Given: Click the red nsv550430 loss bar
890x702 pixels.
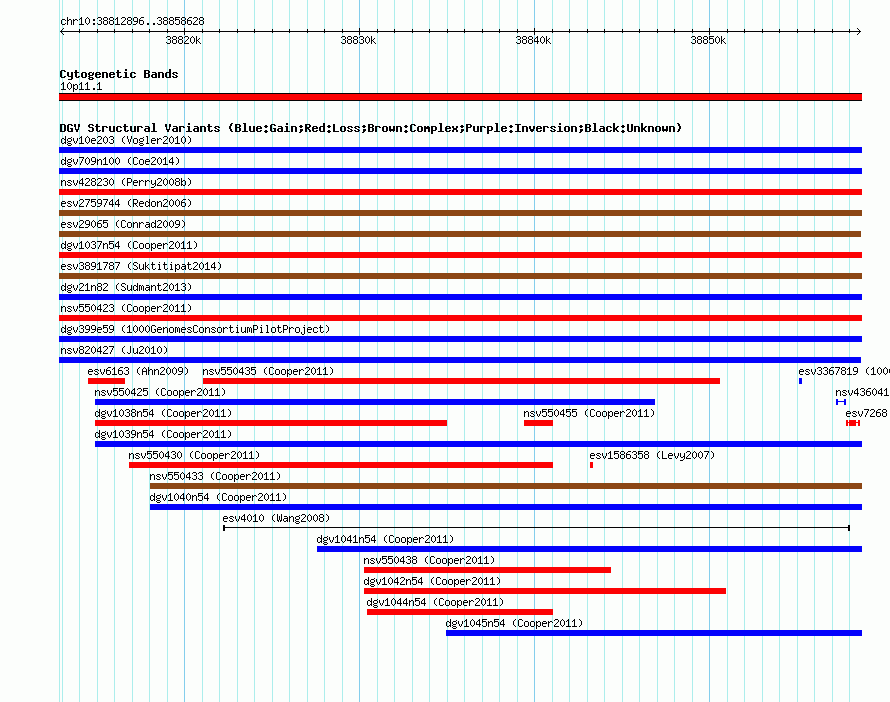Looking at the screenshot, I should 341,465.
